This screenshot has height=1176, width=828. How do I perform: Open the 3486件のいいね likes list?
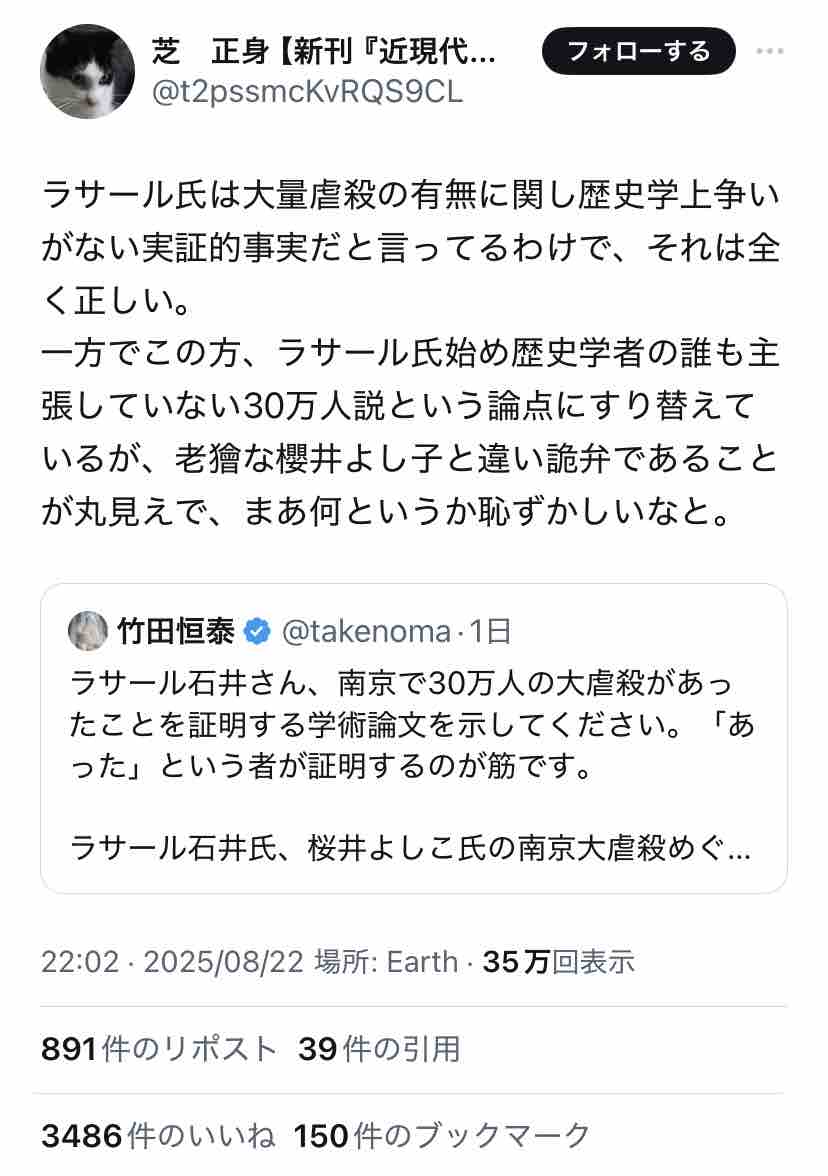coord(158,1136)
